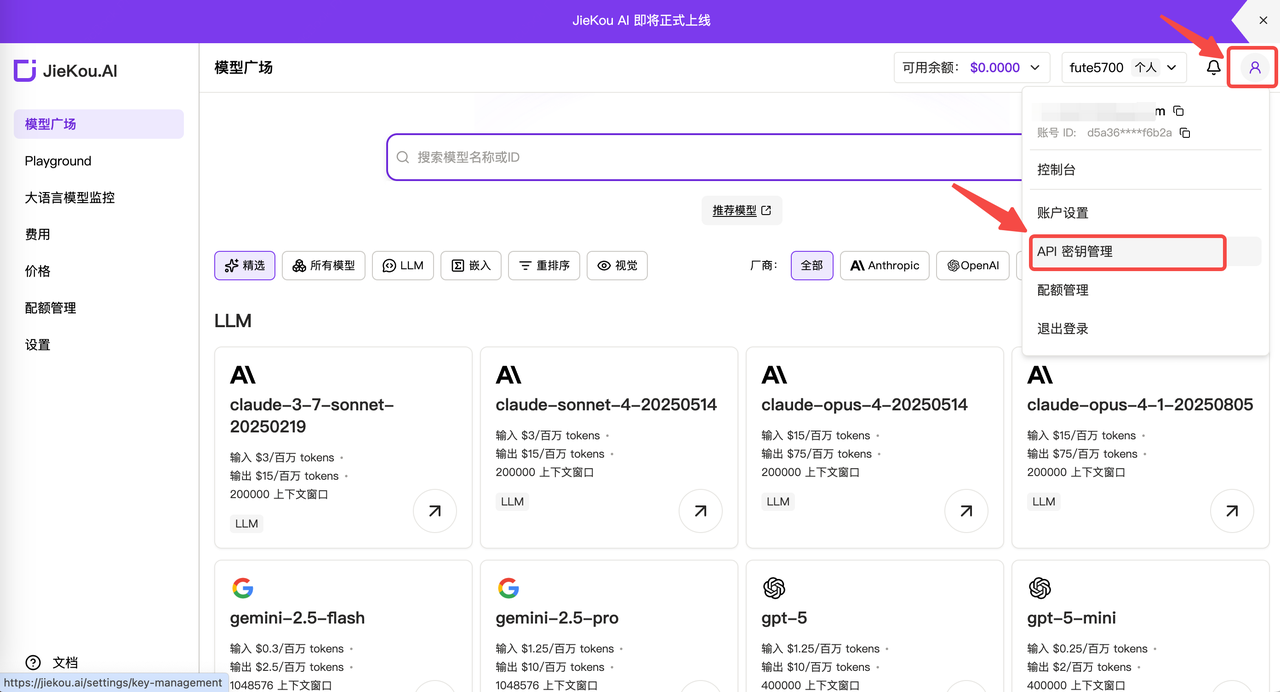Viewport: 1280px width, 692px height.
Task: Select the 精选 featured filter
Action: click(245, 265)
